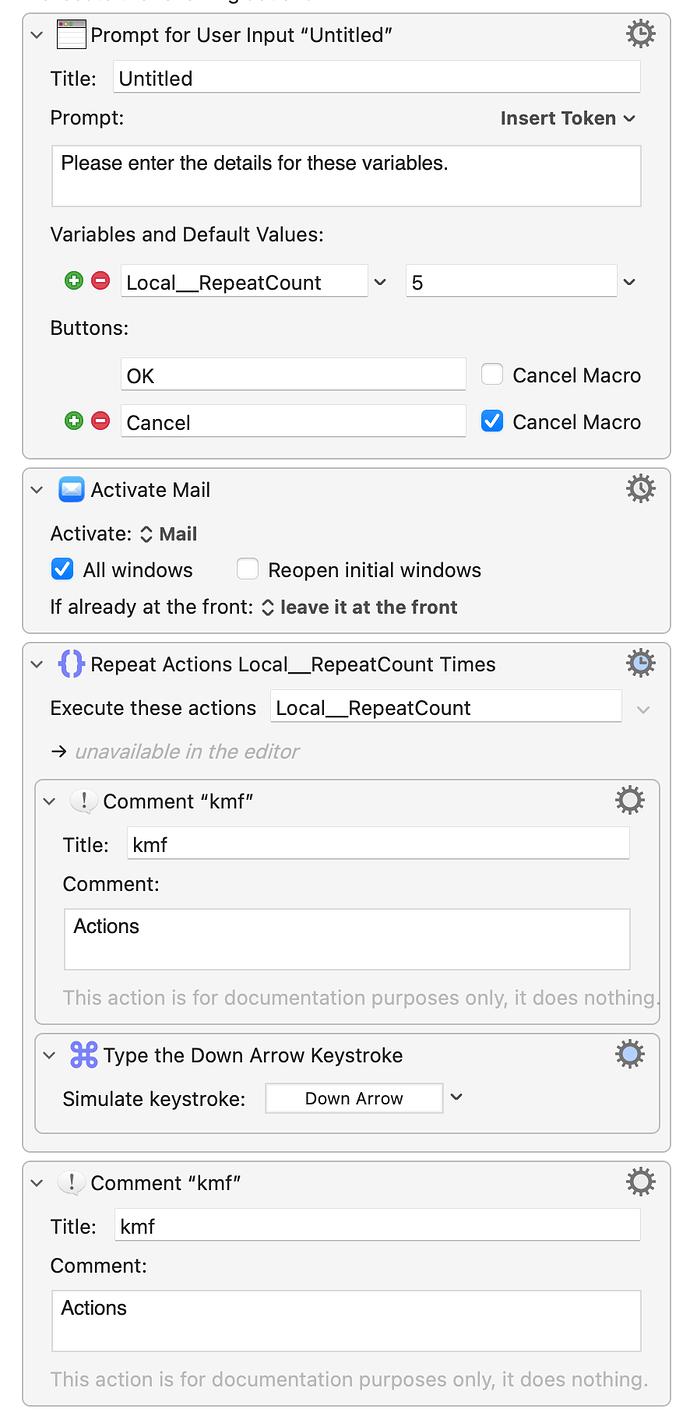Collapse the Prompt for User Input action
Viewport: 690px width, 1415px height.
coord(37,36)
